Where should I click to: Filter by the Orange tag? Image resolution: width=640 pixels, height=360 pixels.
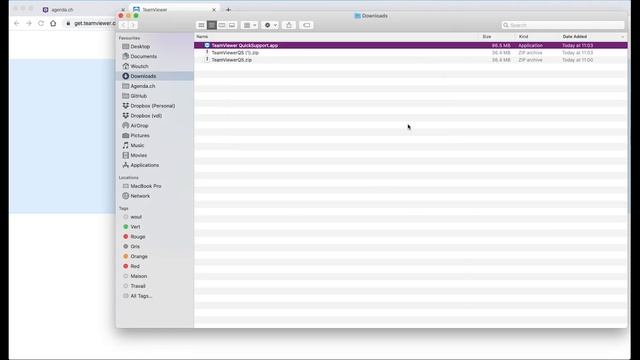coord(139,256)
